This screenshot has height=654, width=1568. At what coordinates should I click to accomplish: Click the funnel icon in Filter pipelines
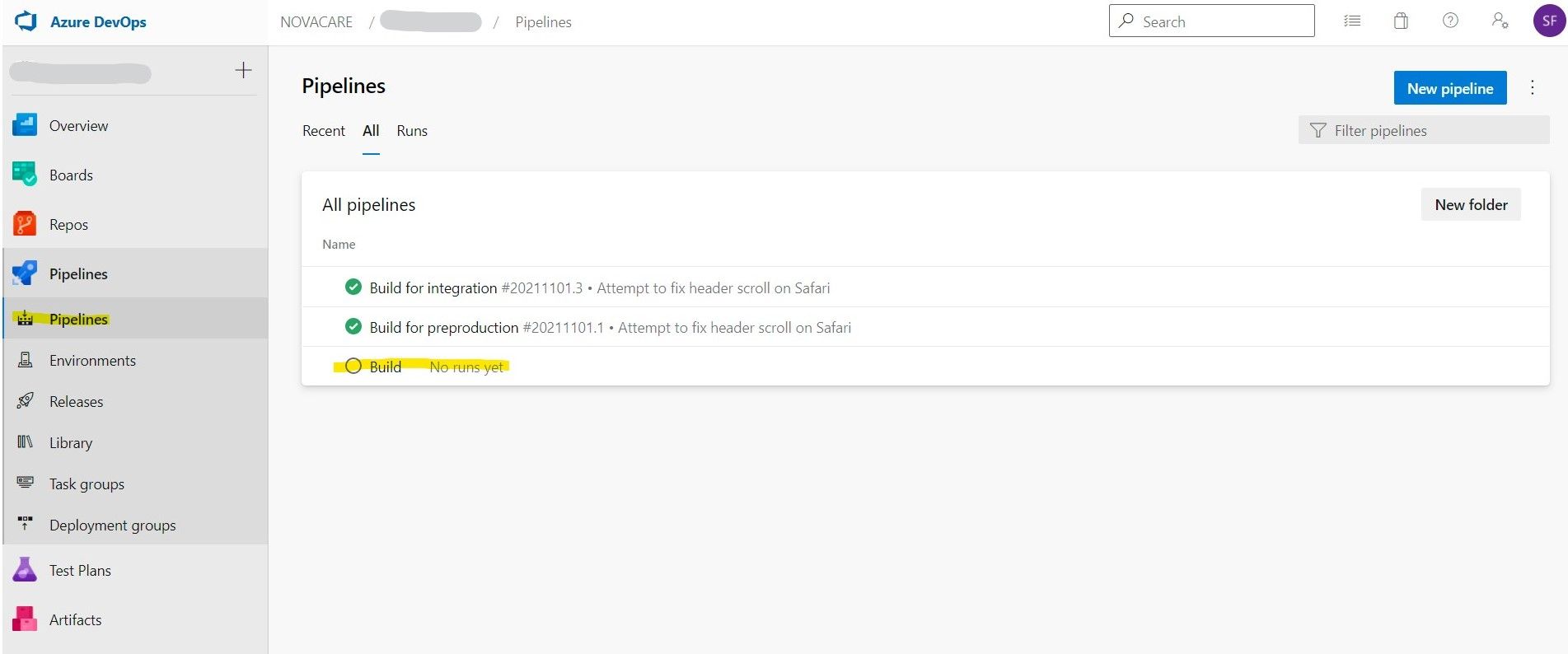coord(1318,130)
